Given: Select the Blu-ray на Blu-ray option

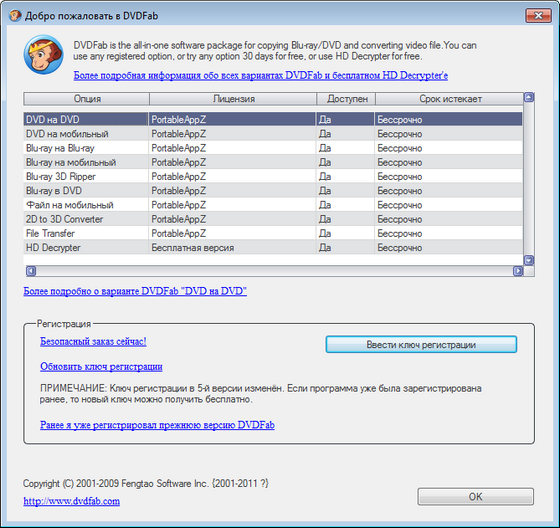Looking at the screenshot, I should pos(273,148).
